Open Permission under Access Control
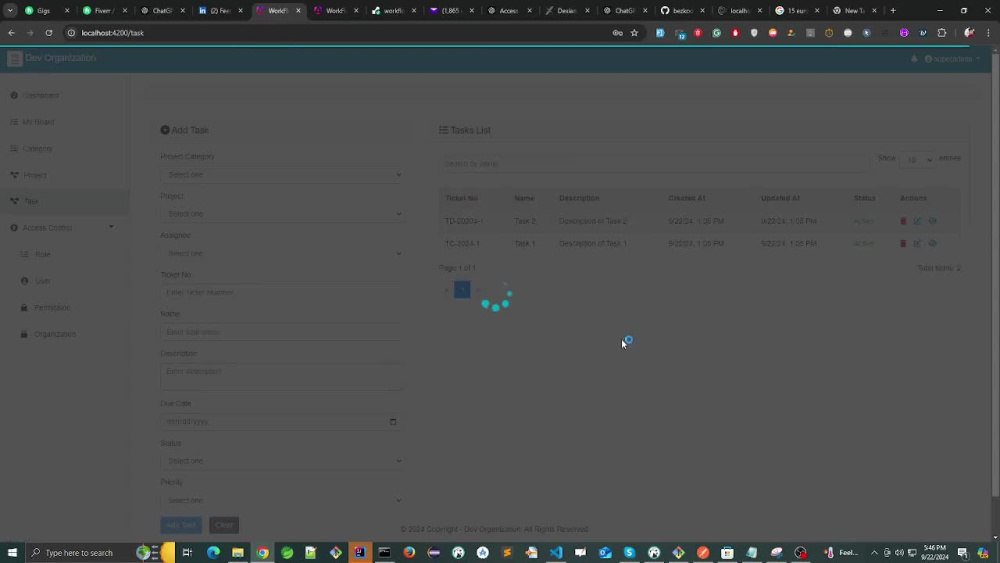 64,308
